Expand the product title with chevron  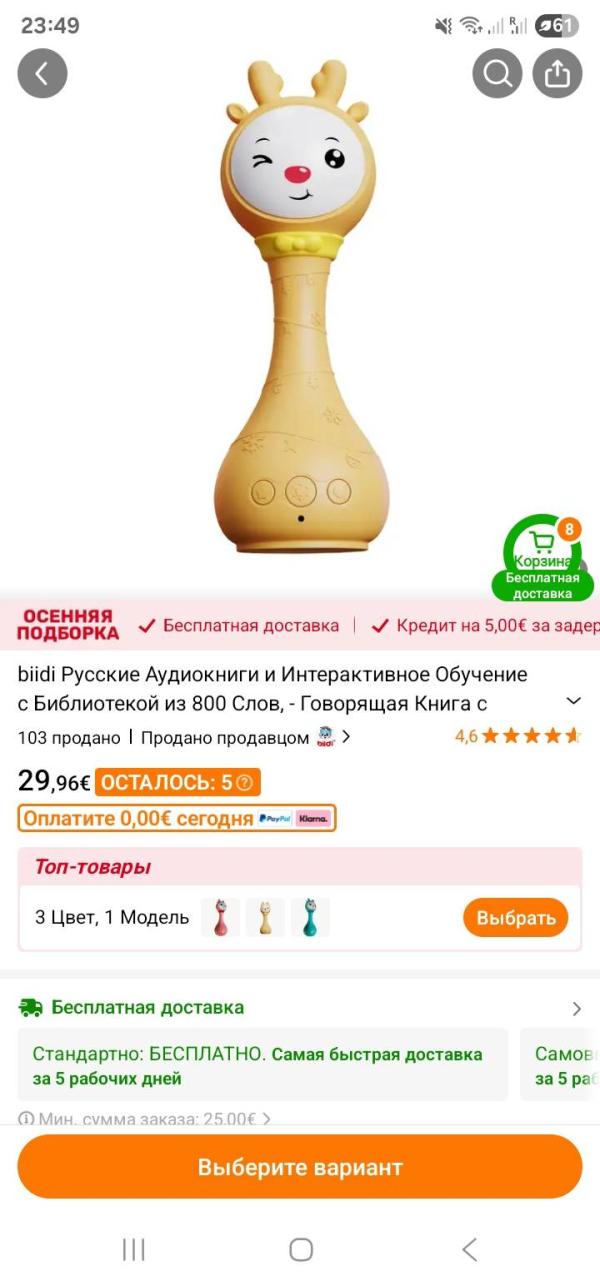[574, 700]
